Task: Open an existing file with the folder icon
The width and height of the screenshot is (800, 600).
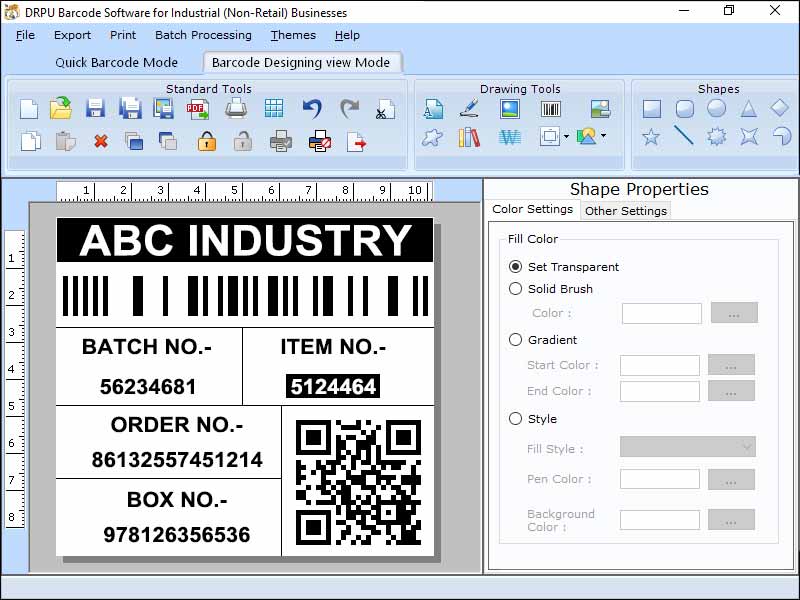Action: click(x=61, y=108)
